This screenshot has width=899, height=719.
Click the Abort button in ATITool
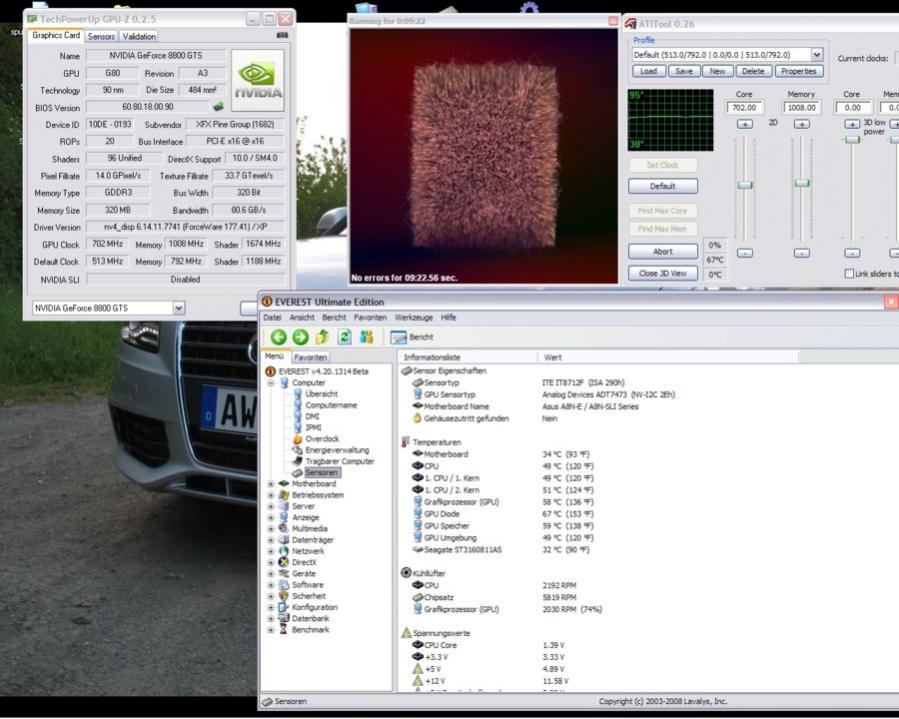(663, 252)
